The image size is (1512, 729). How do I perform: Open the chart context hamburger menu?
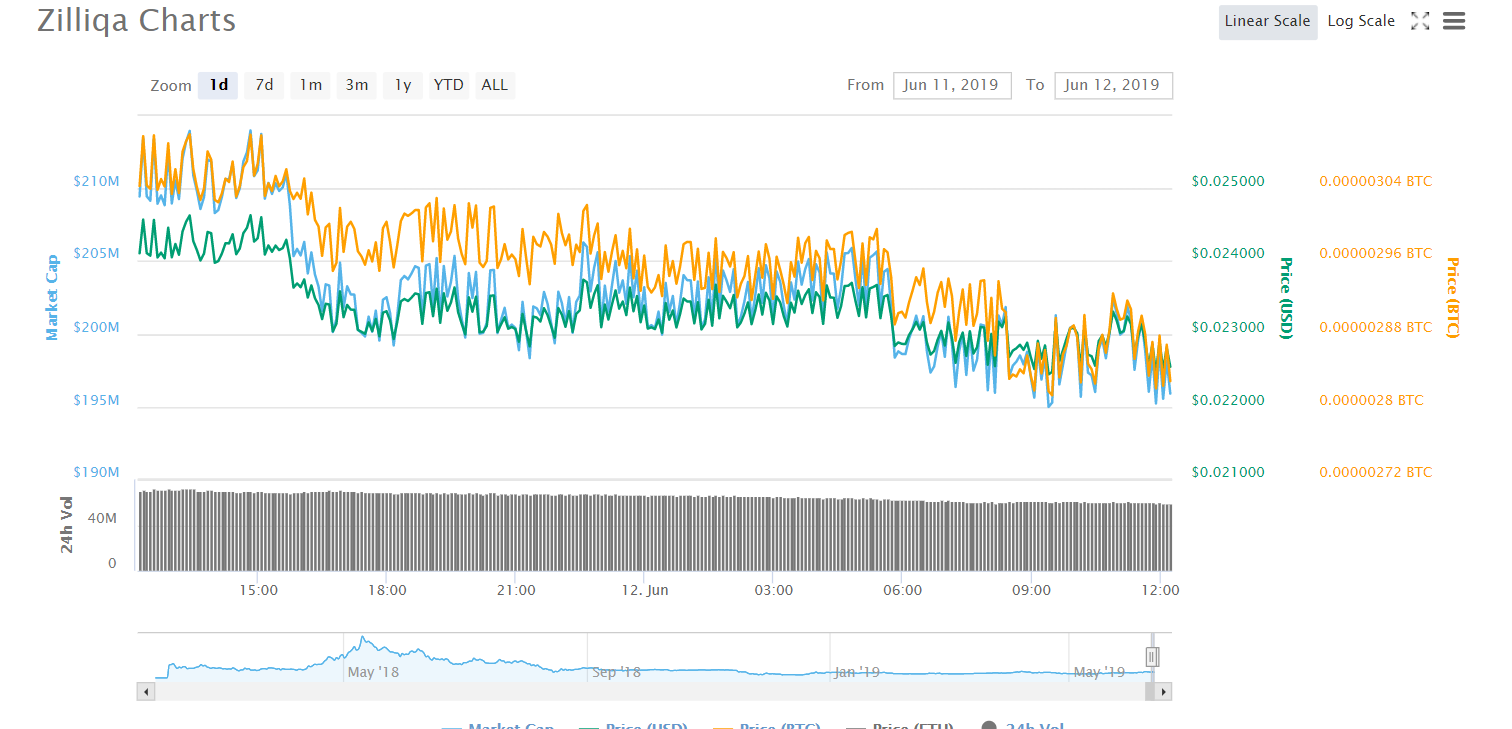point(1454,21)
